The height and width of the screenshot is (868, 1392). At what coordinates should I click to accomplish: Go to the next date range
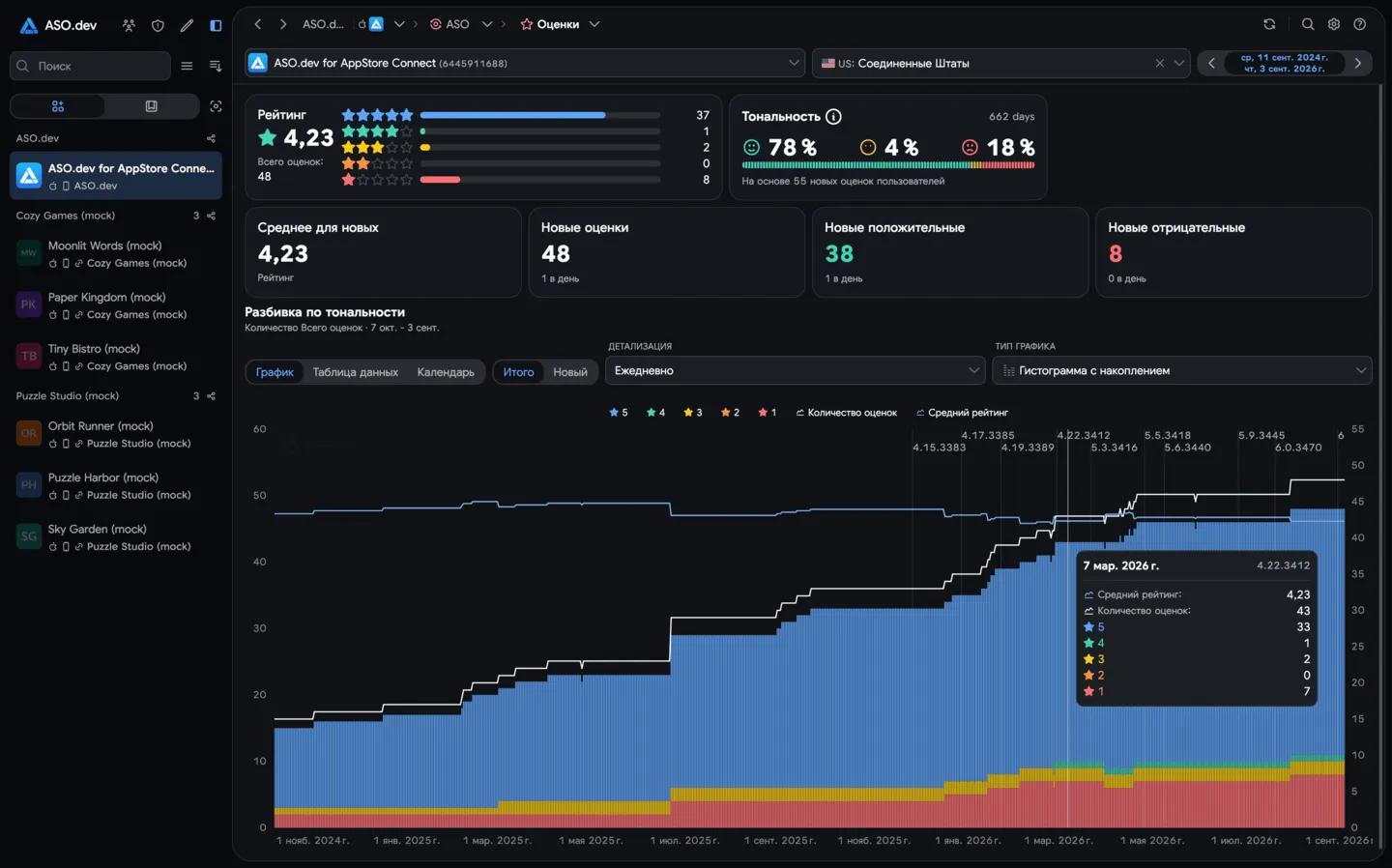point(1358,63)
